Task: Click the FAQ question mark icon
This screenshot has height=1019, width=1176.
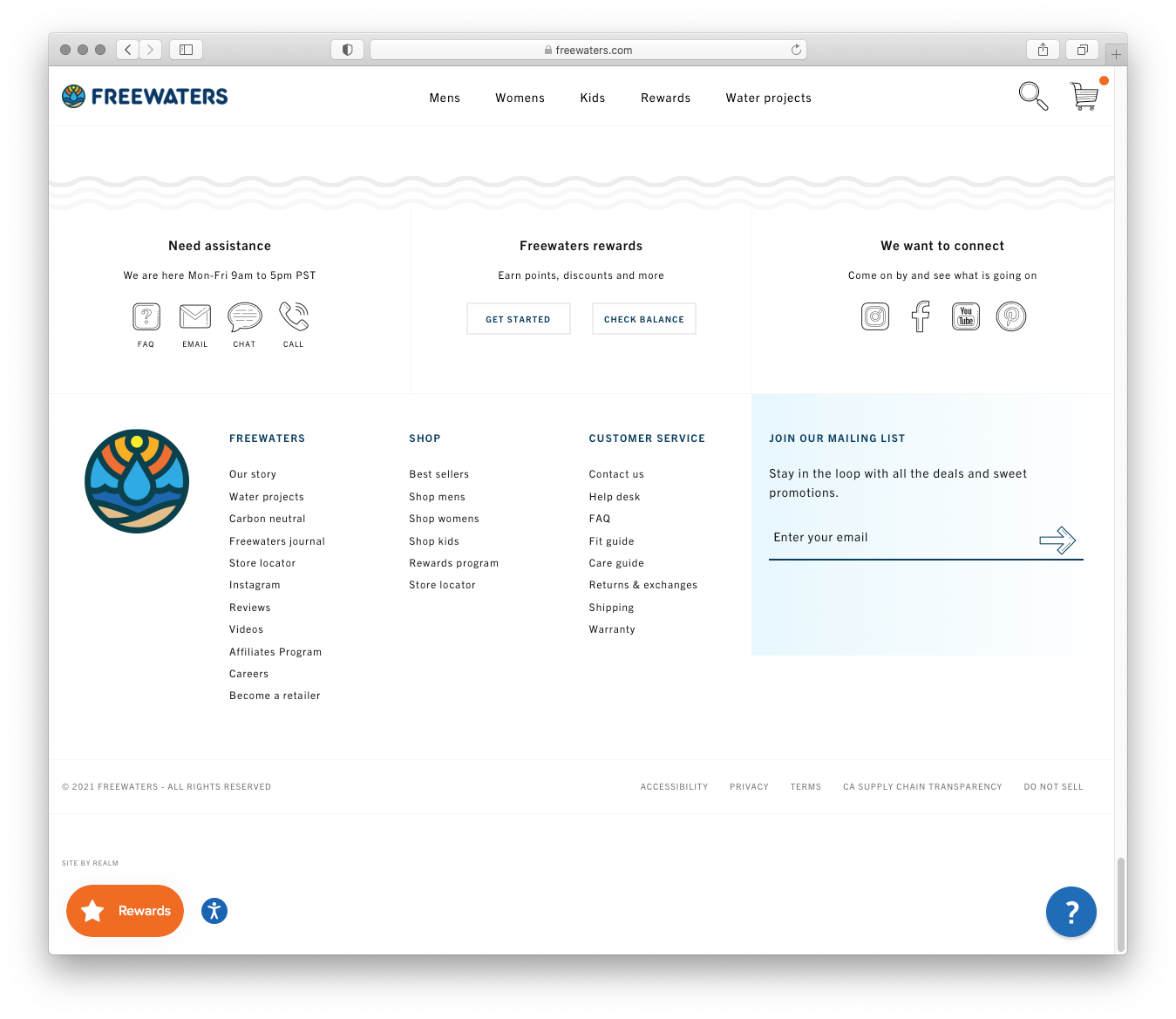Action: point(146,316)
